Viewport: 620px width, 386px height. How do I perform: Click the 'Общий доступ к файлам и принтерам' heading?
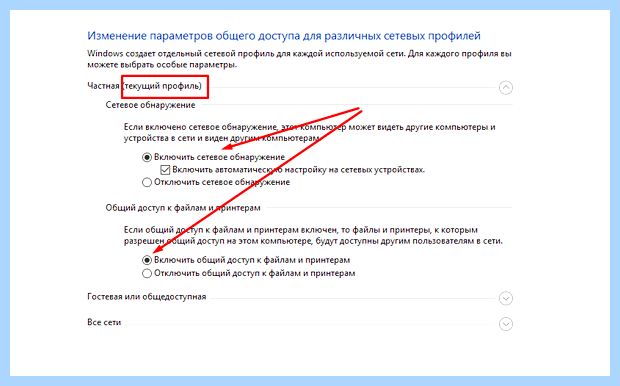click(x=183, y=208)
